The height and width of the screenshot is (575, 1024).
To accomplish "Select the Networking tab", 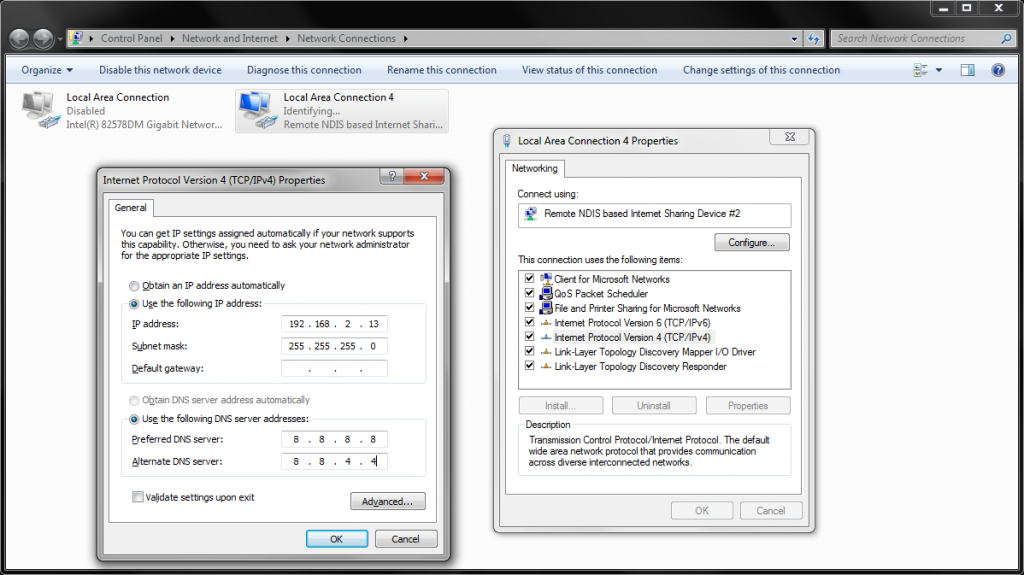I will coord(535,169).
